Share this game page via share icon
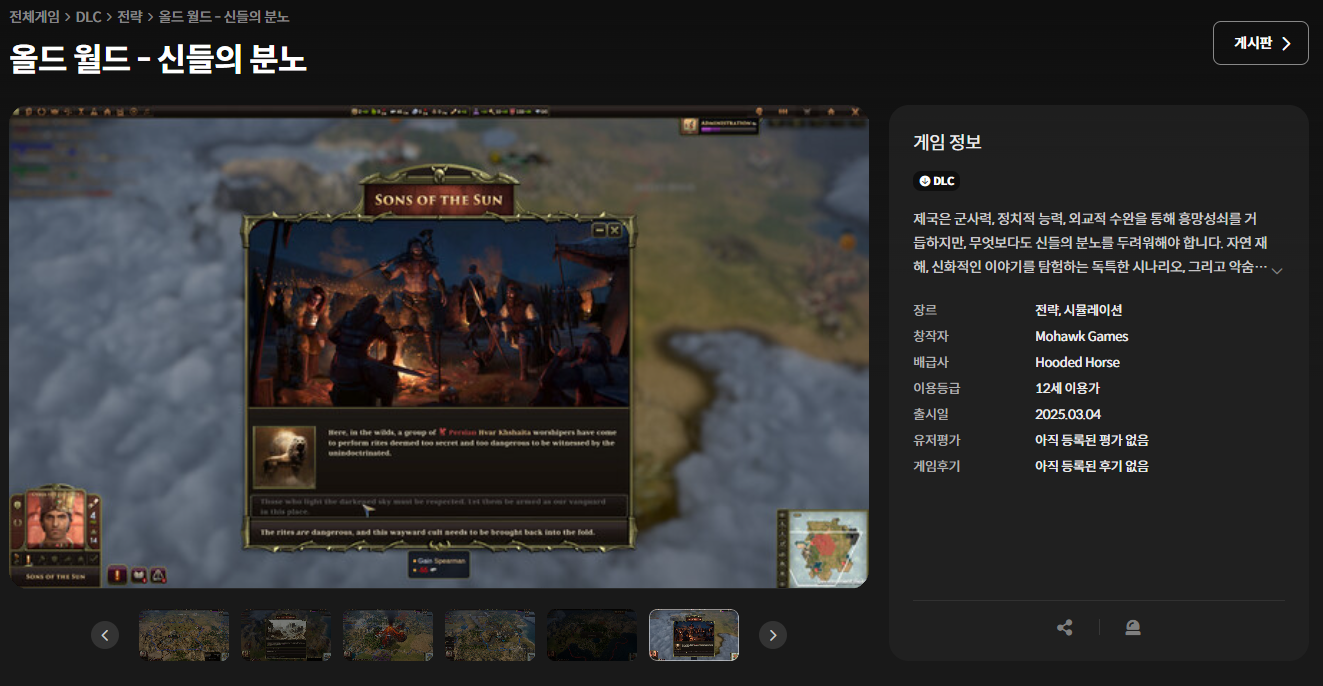 1064,628
